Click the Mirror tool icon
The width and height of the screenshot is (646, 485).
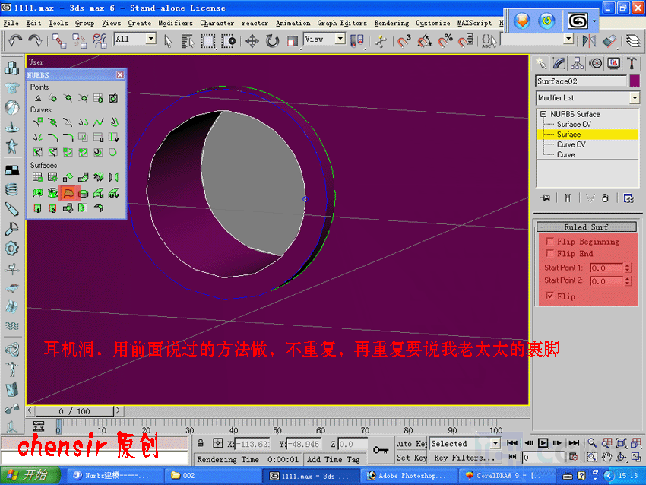589,40
